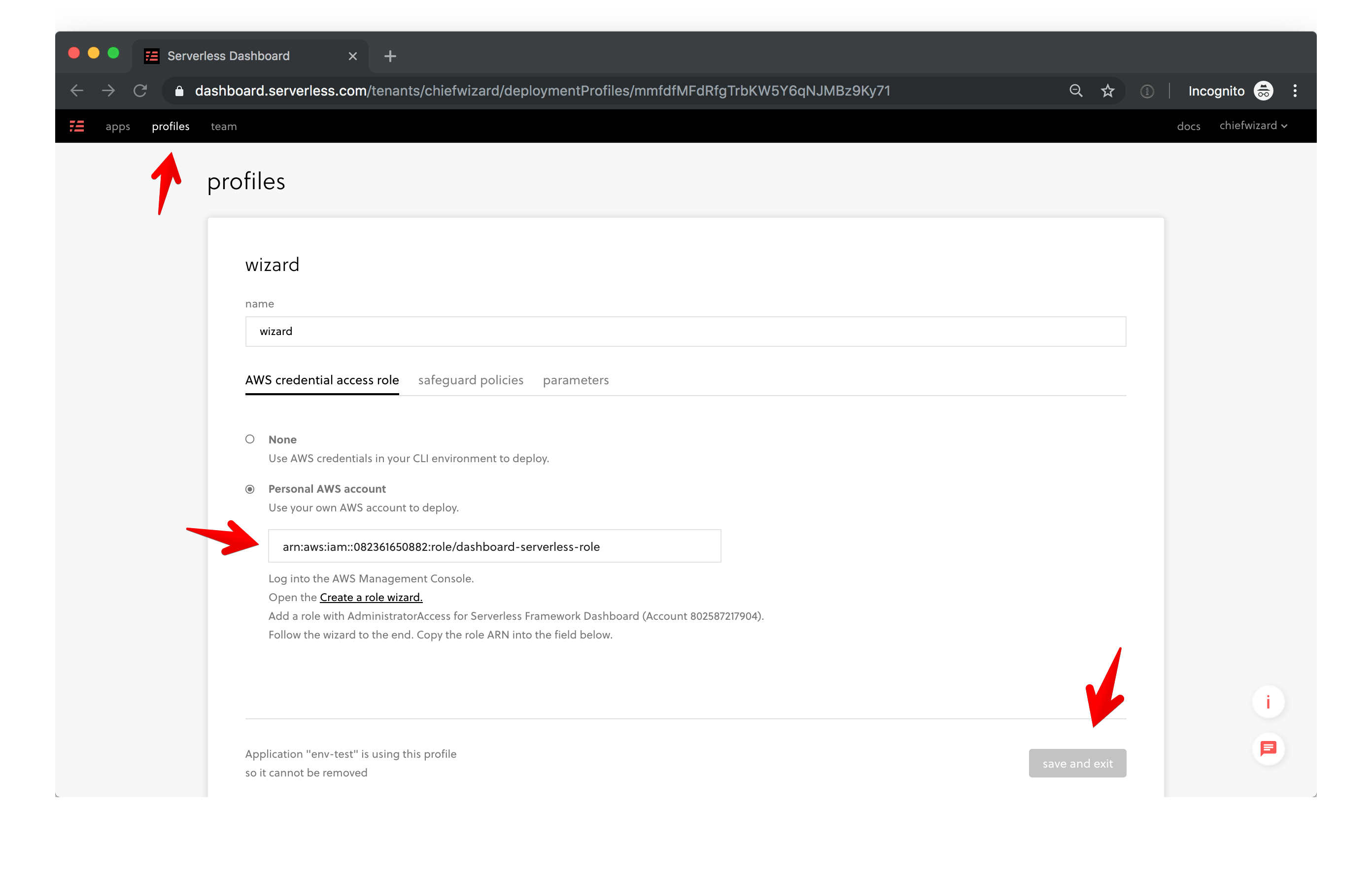Viewport: 1372px width, 876px height.
Task: Switch to the safeguard policies tab
Action: point(470,380)
